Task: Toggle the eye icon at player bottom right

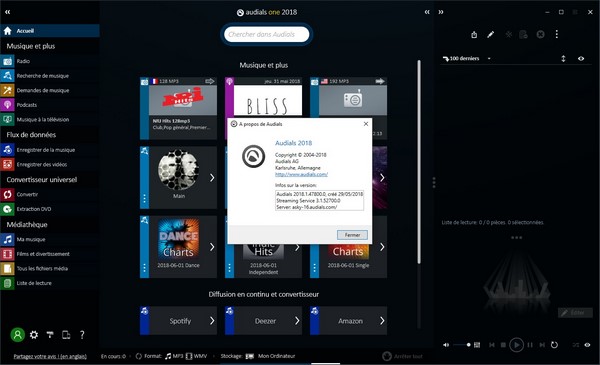Action: (x=587, y=345)
